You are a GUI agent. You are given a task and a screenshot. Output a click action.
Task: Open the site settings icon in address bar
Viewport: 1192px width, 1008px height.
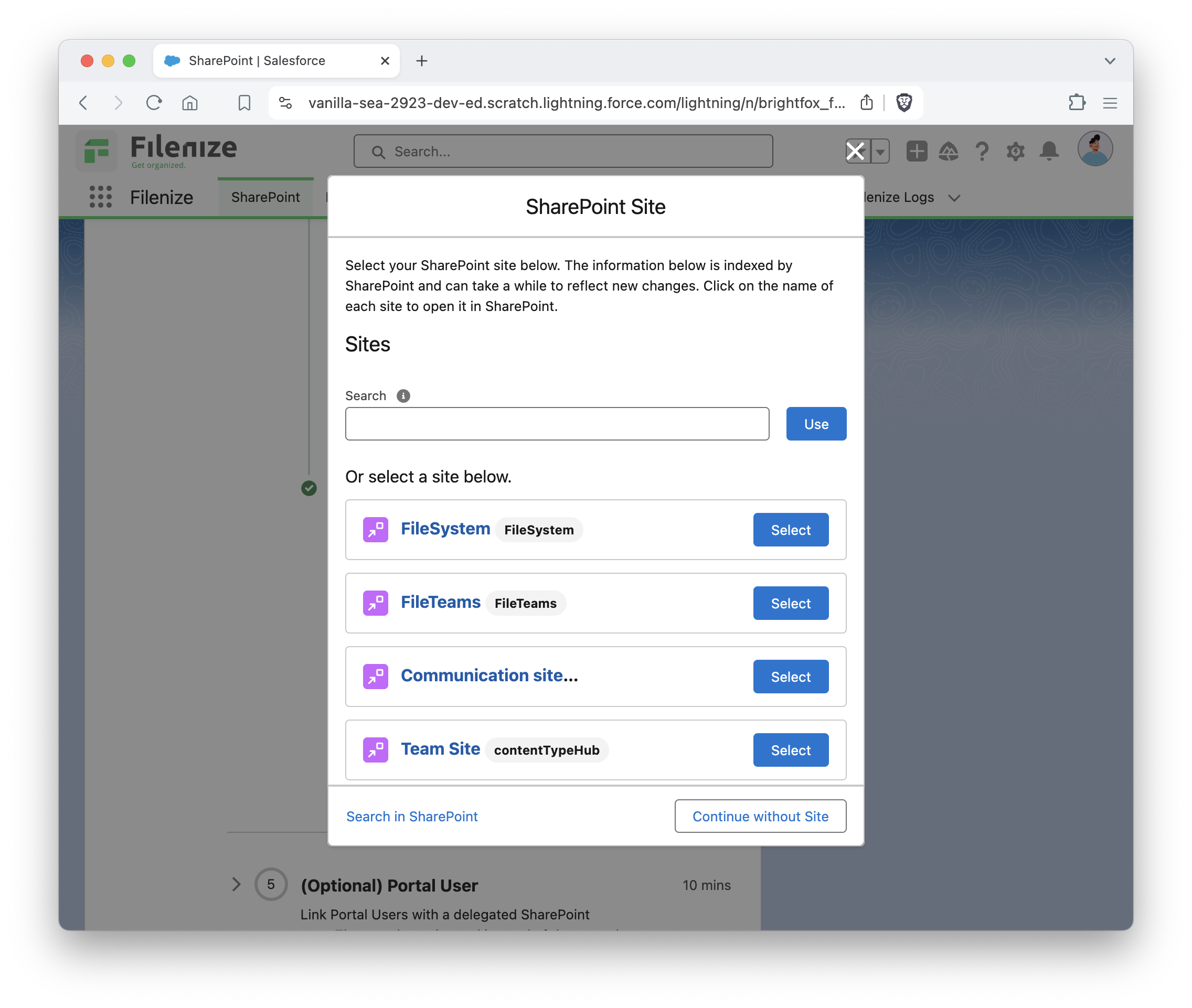pyautogui.click(x=285, y=103)
